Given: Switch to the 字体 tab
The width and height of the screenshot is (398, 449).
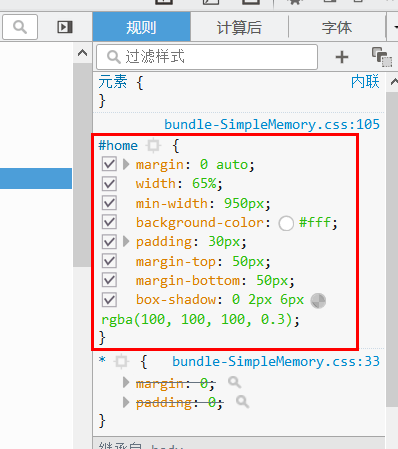Looking at the screenshot, I should coord(337,27).
